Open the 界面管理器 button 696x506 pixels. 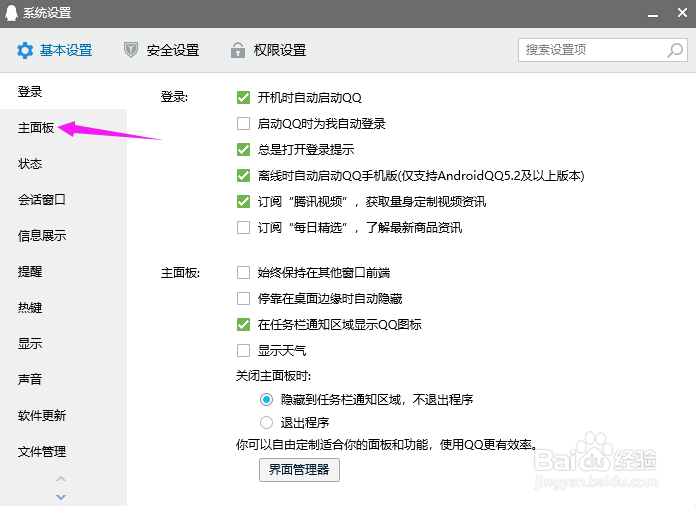point(299,470)
